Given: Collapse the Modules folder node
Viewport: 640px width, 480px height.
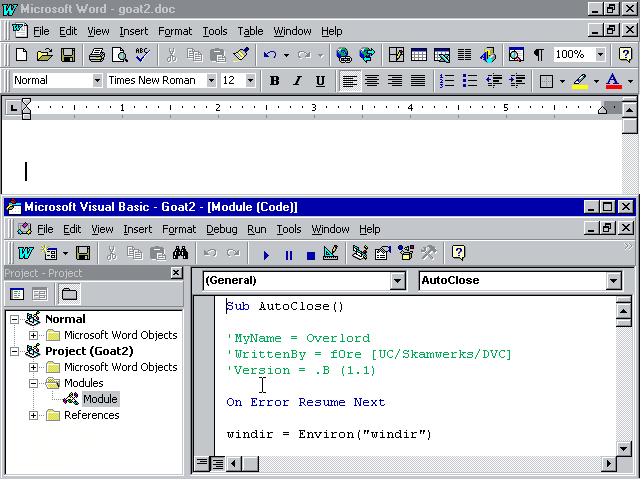Looking at the screenshot, I should (33, 383).
